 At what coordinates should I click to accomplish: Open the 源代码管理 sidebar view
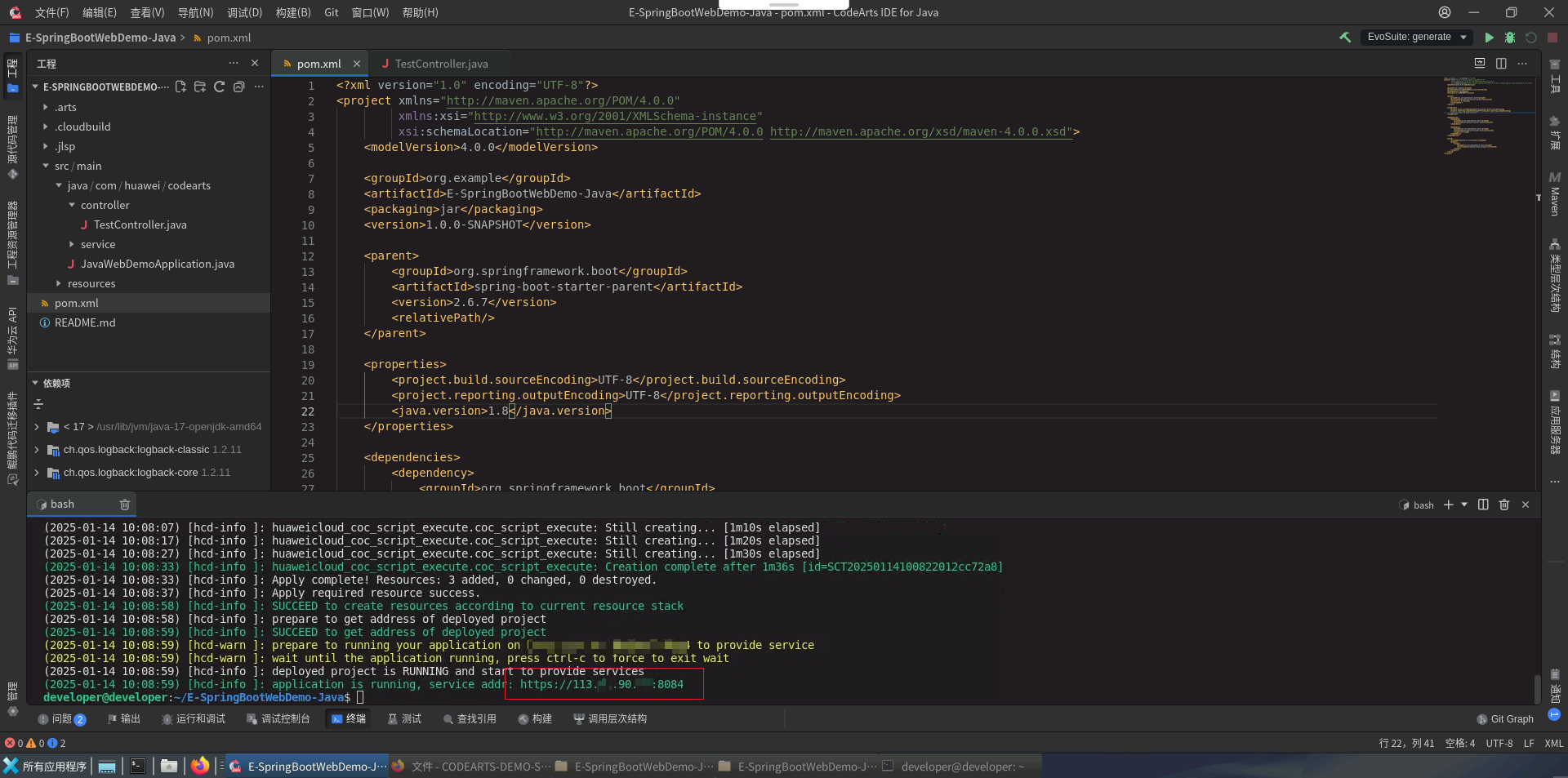[x=12, y=147]
